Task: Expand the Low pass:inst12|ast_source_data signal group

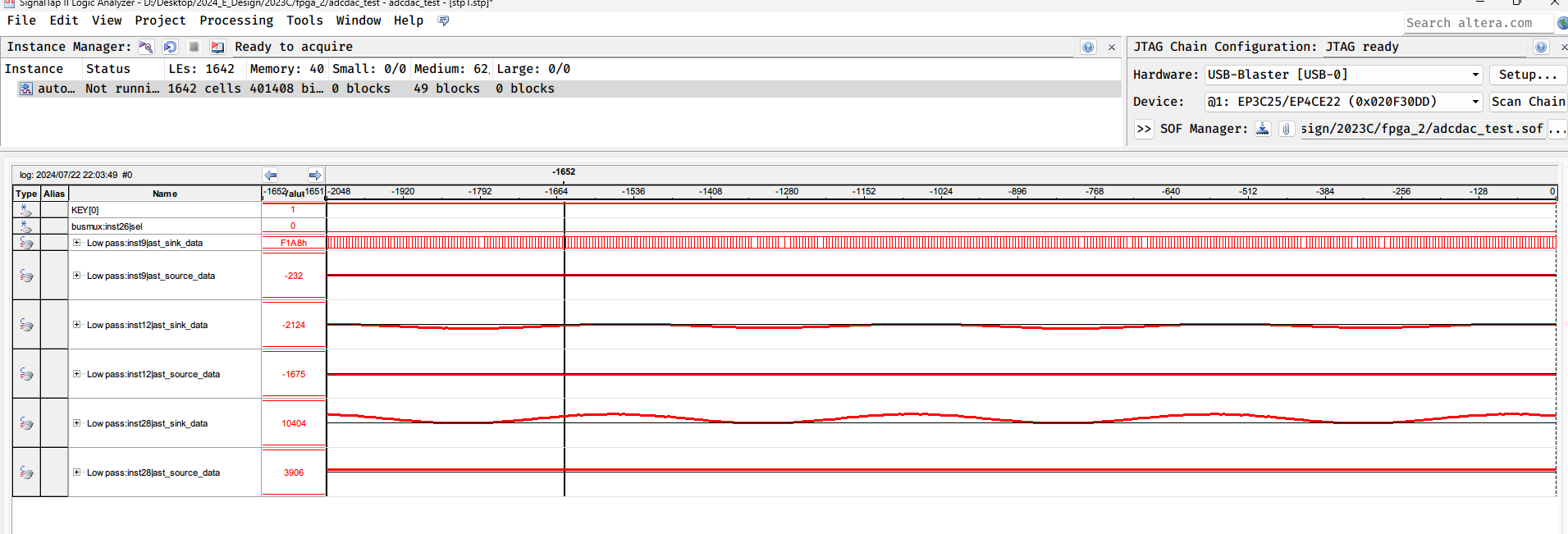Action: pos(77,374)
